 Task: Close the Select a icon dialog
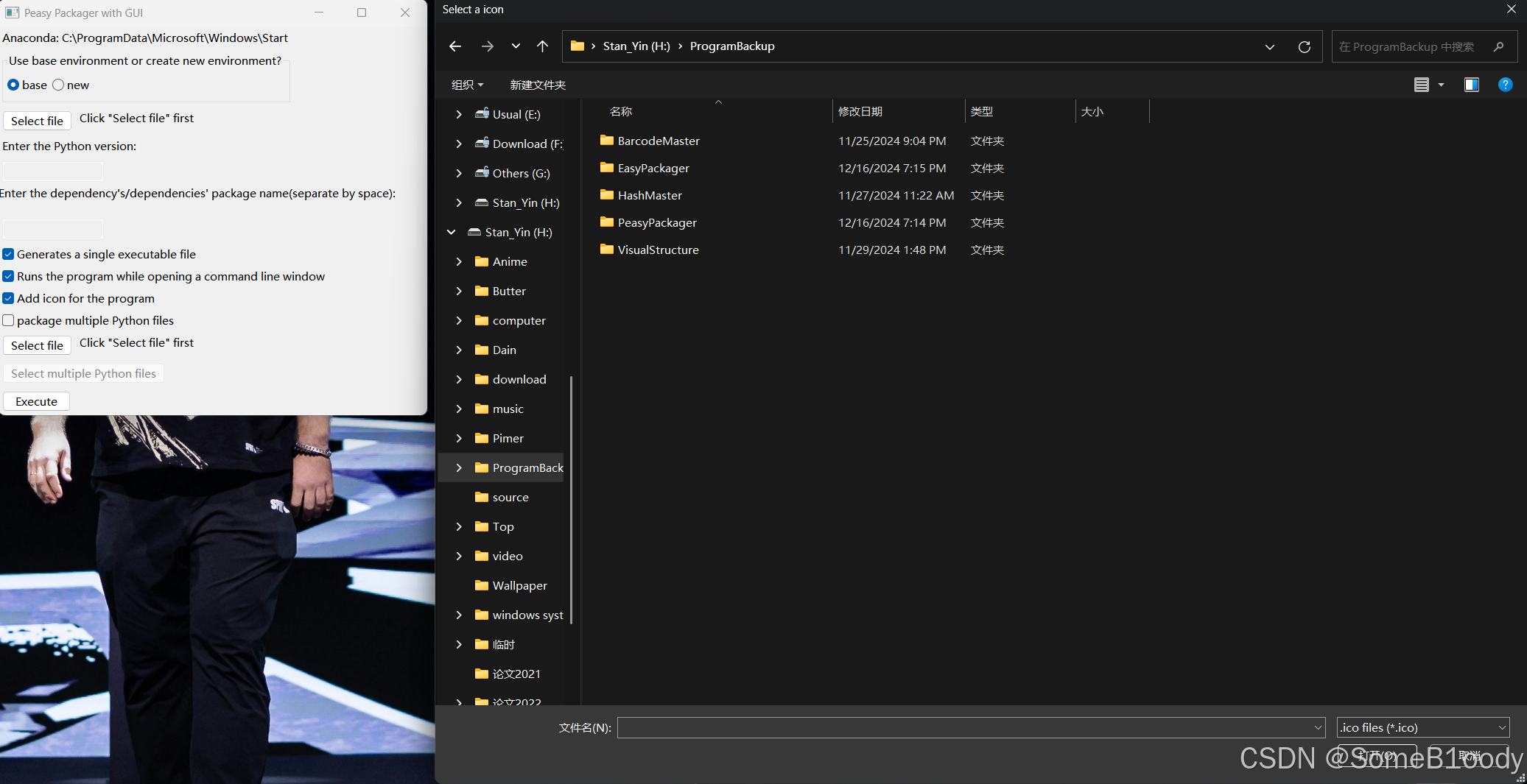(x=1511, y=10)
